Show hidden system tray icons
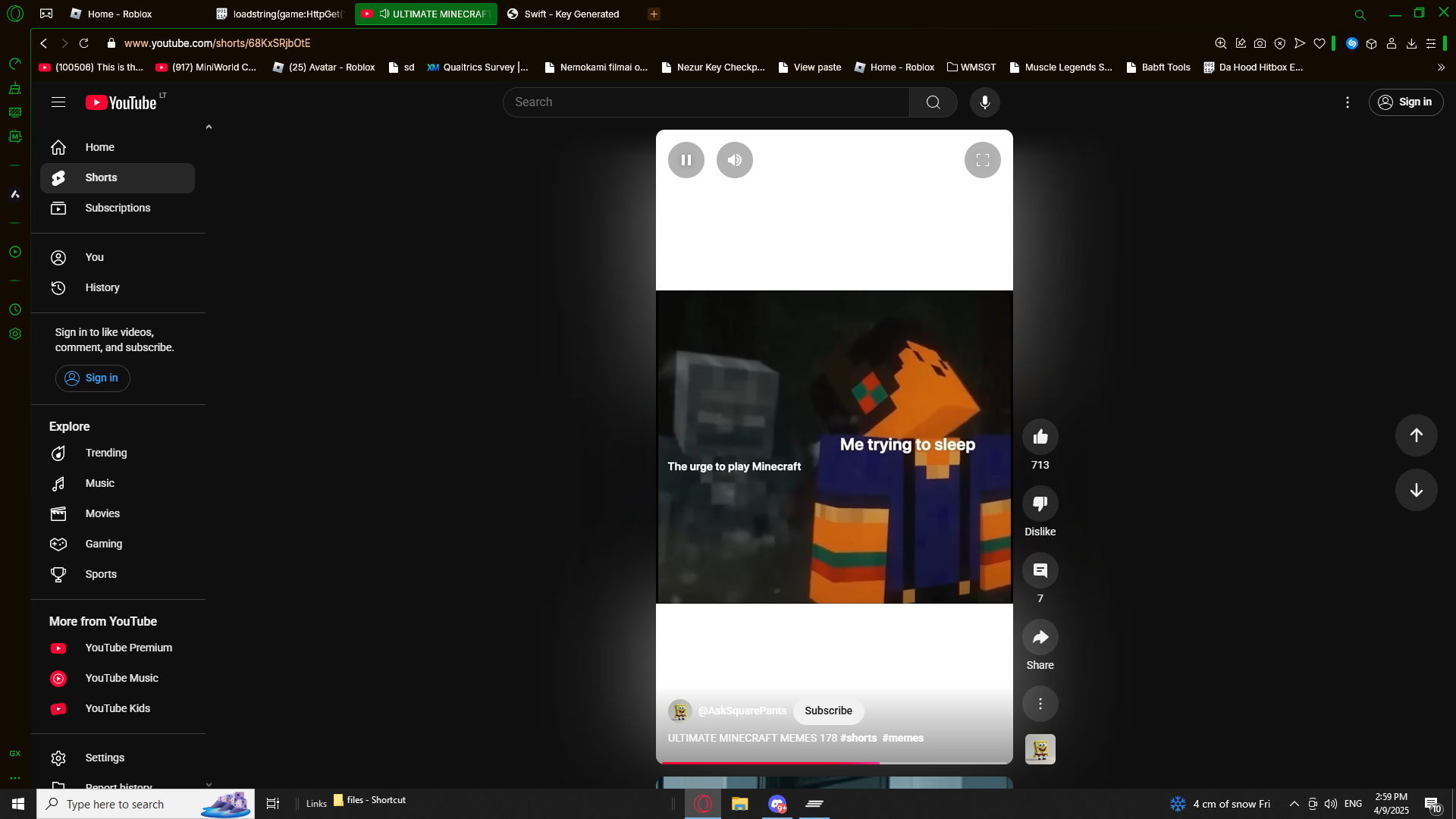 (x=1294, y=804)
